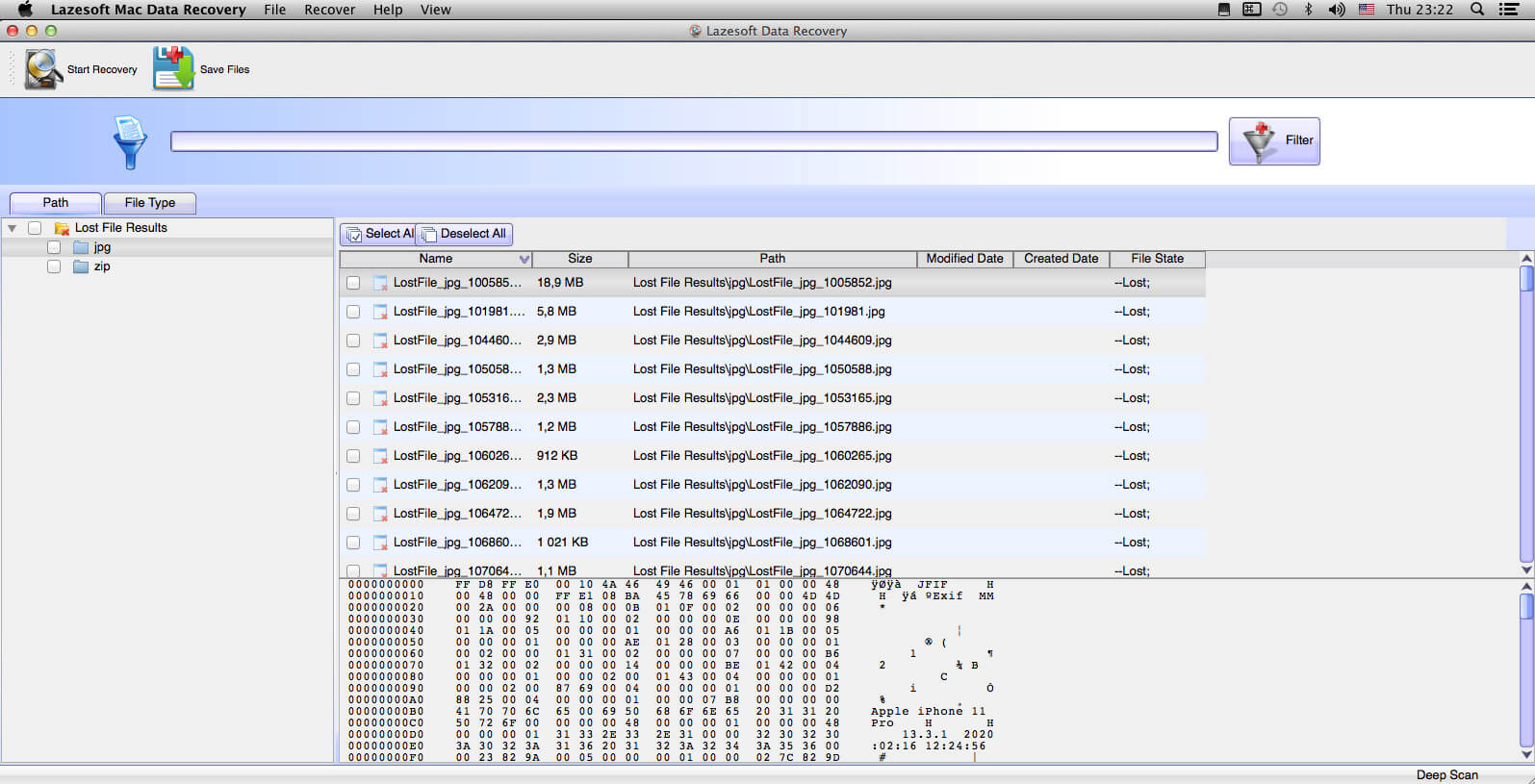The image size is (1535, 784).
Task: Click the Deselect All button
Action: tap(464, 234)
